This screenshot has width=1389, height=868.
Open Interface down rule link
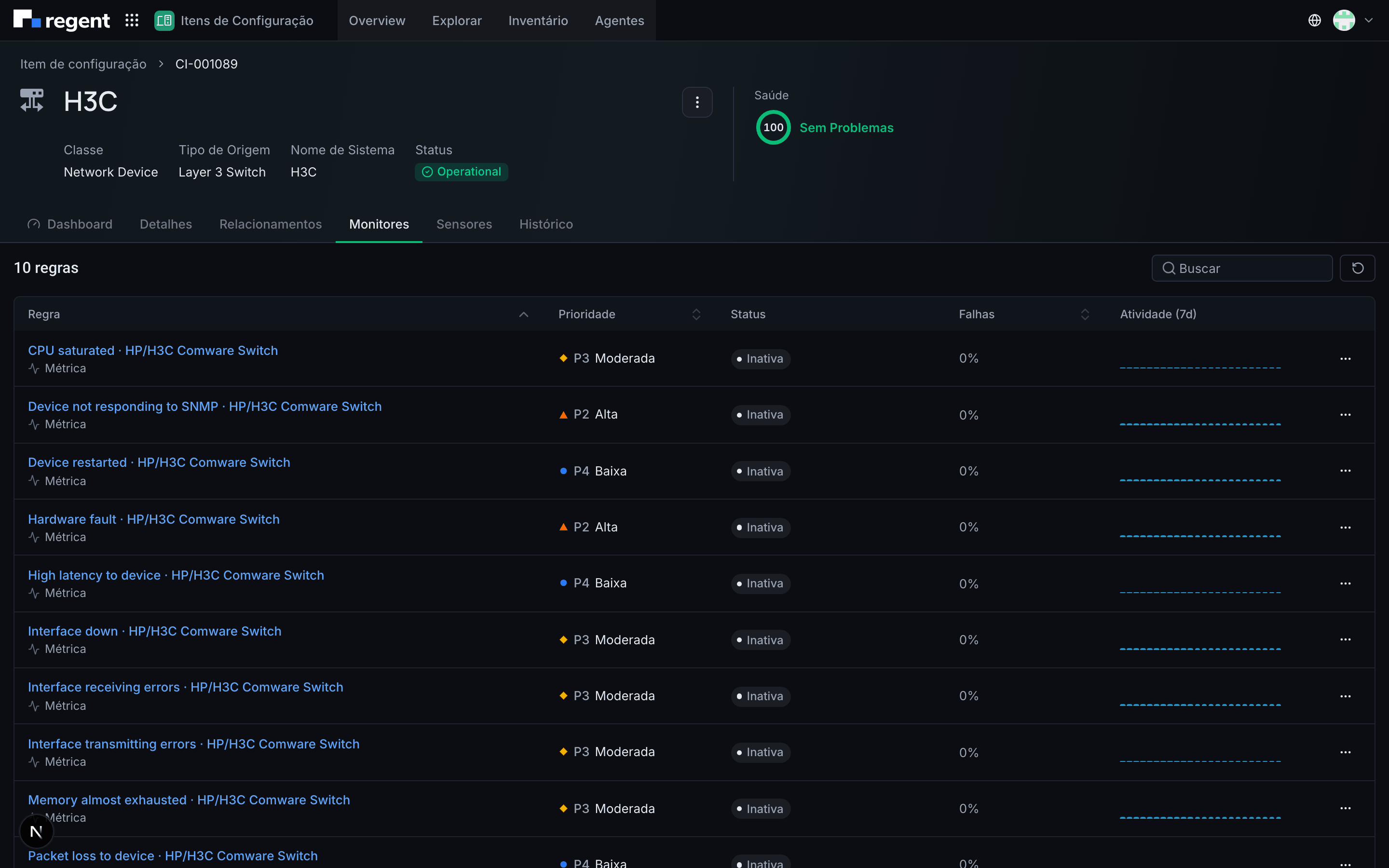click(x=155, y=632)
